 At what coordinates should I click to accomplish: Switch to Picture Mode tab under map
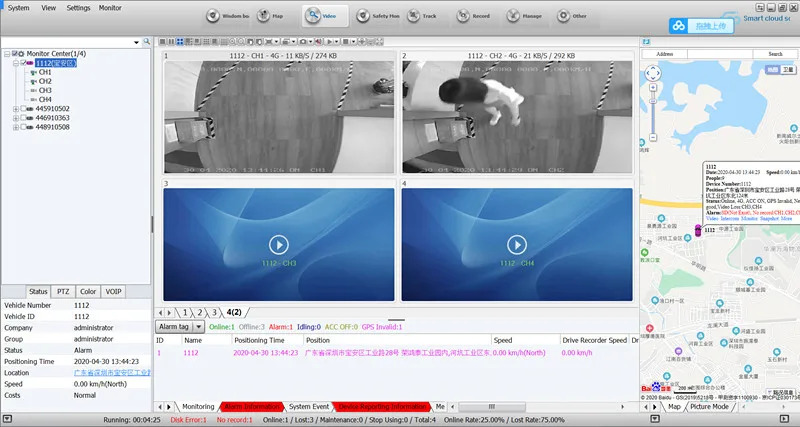(x=709, y=407)
